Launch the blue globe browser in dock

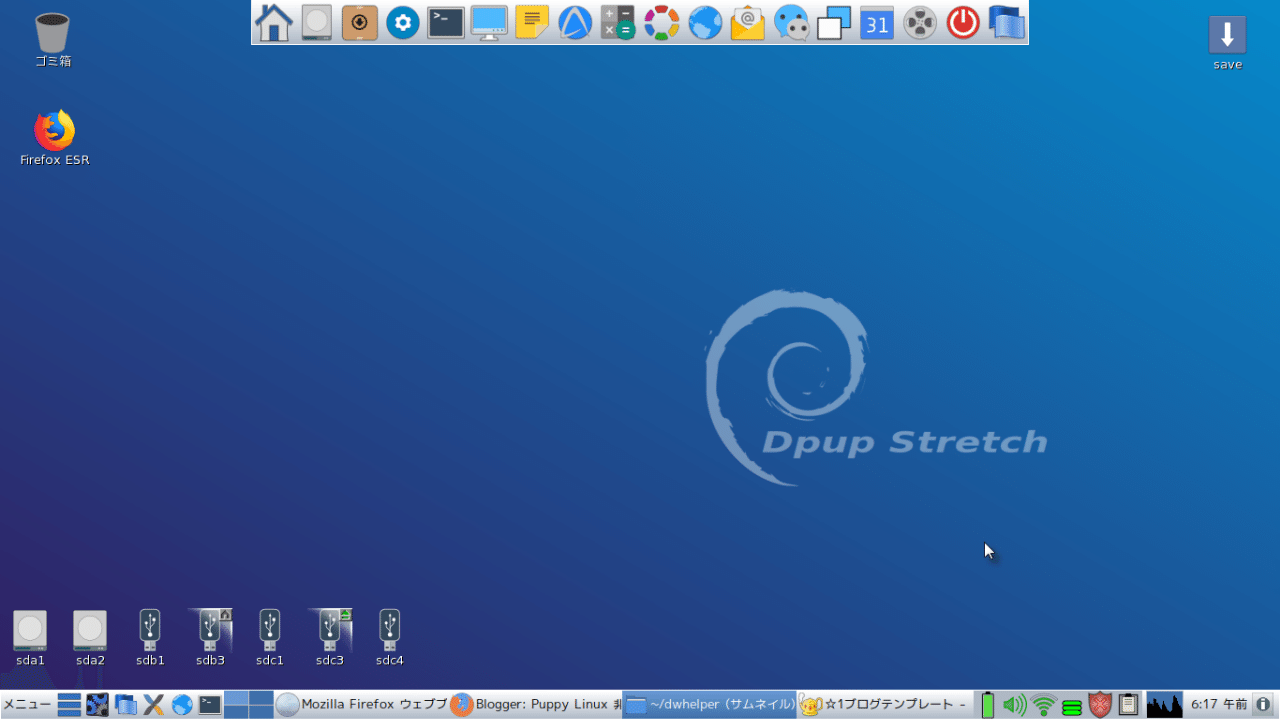[705, 22]
